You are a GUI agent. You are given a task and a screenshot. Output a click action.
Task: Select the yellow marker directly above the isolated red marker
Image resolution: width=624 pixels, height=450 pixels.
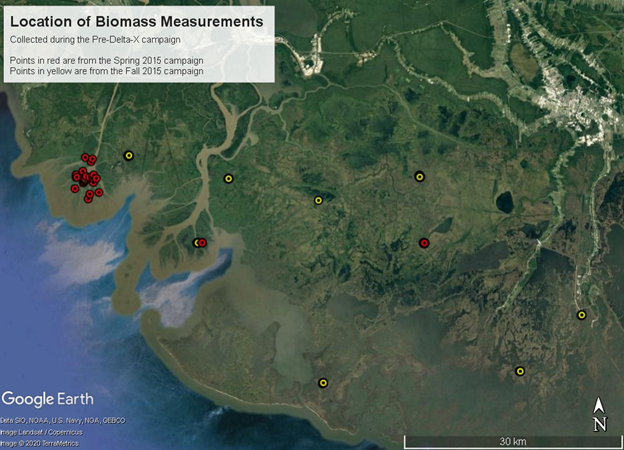(x=420, y=177)
